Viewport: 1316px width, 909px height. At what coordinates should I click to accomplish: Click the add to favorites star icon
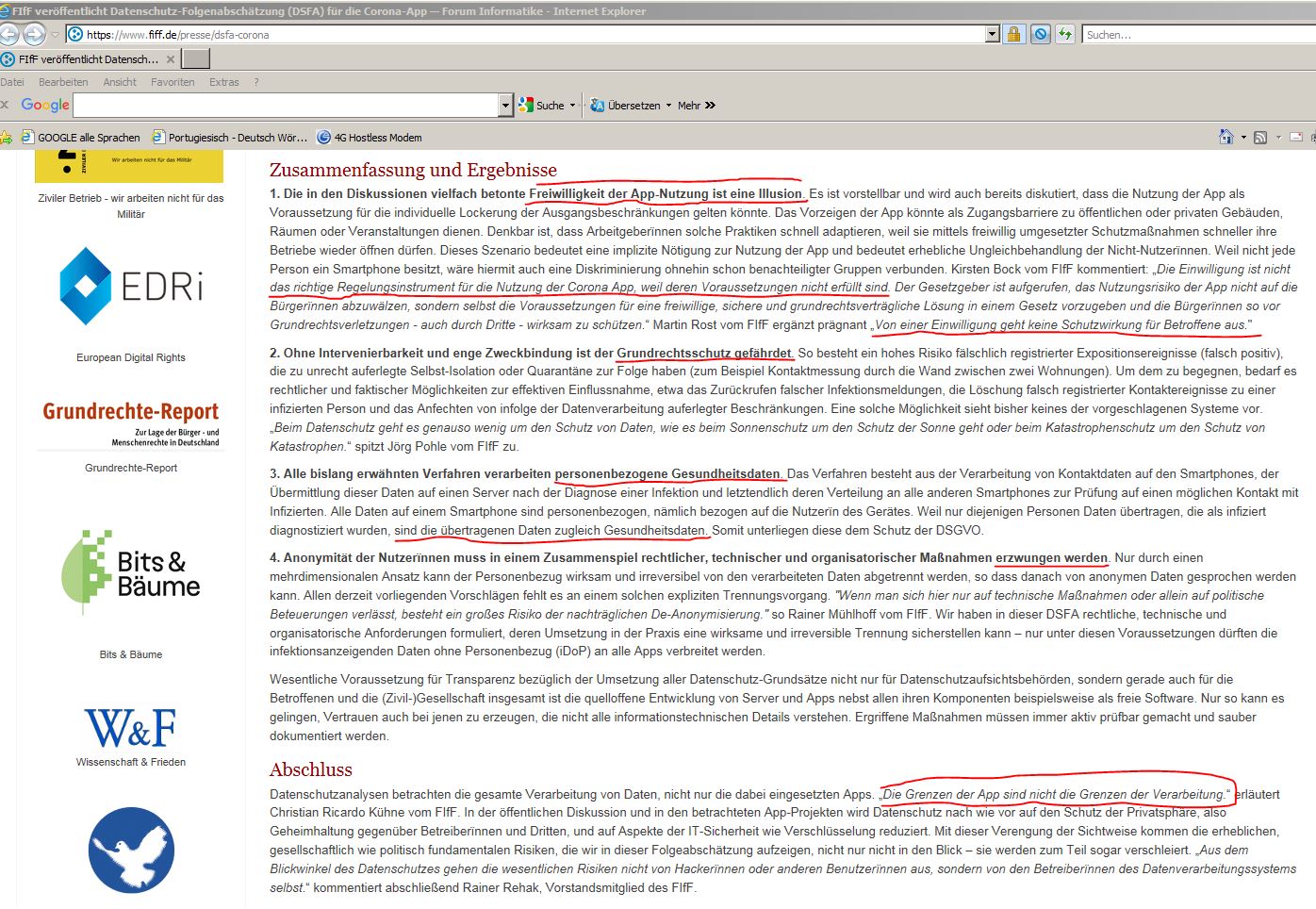(x=6, y=137)
